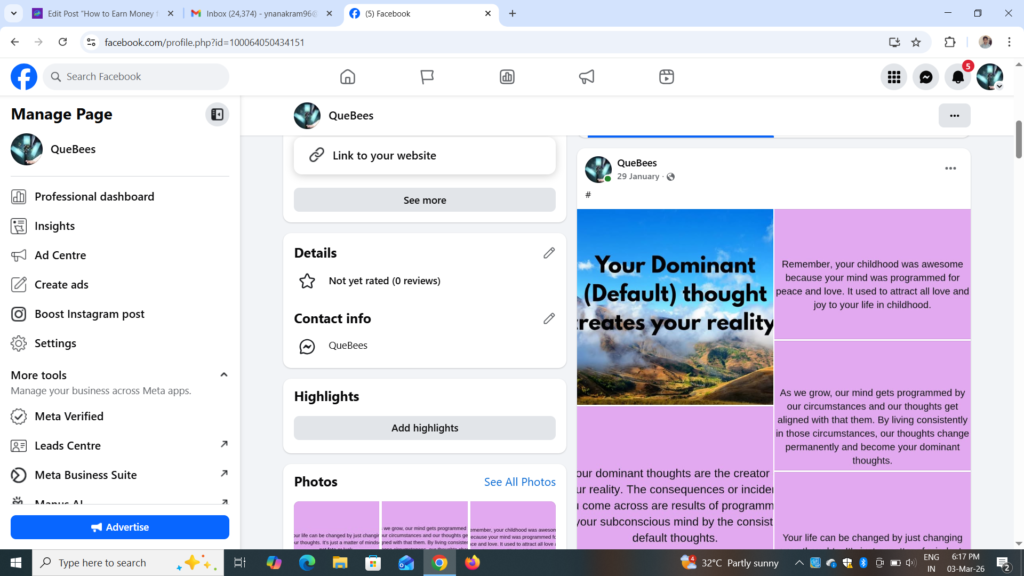Open Facebook notifications bell
Screen dimensions: 1024x576
pos(957,76)
